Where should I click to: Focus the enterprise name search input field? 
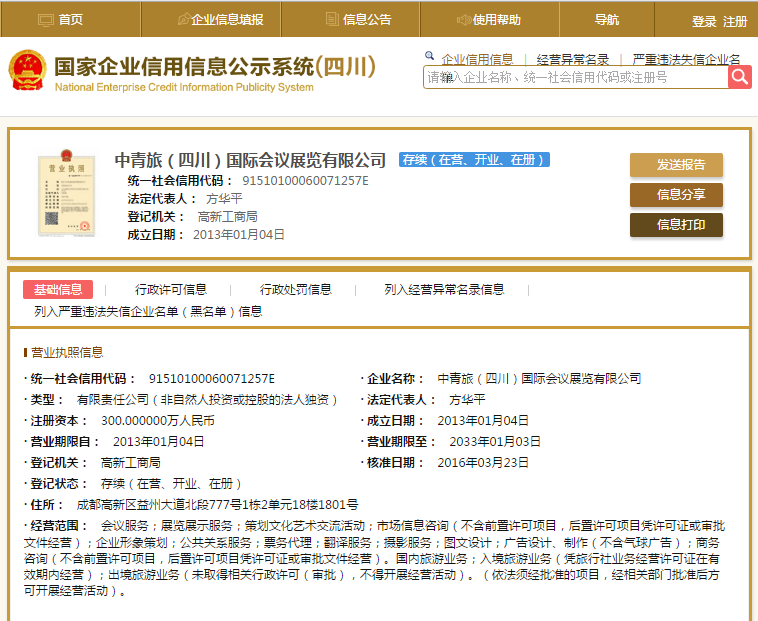pyautogui.click(x=576, y=77)
